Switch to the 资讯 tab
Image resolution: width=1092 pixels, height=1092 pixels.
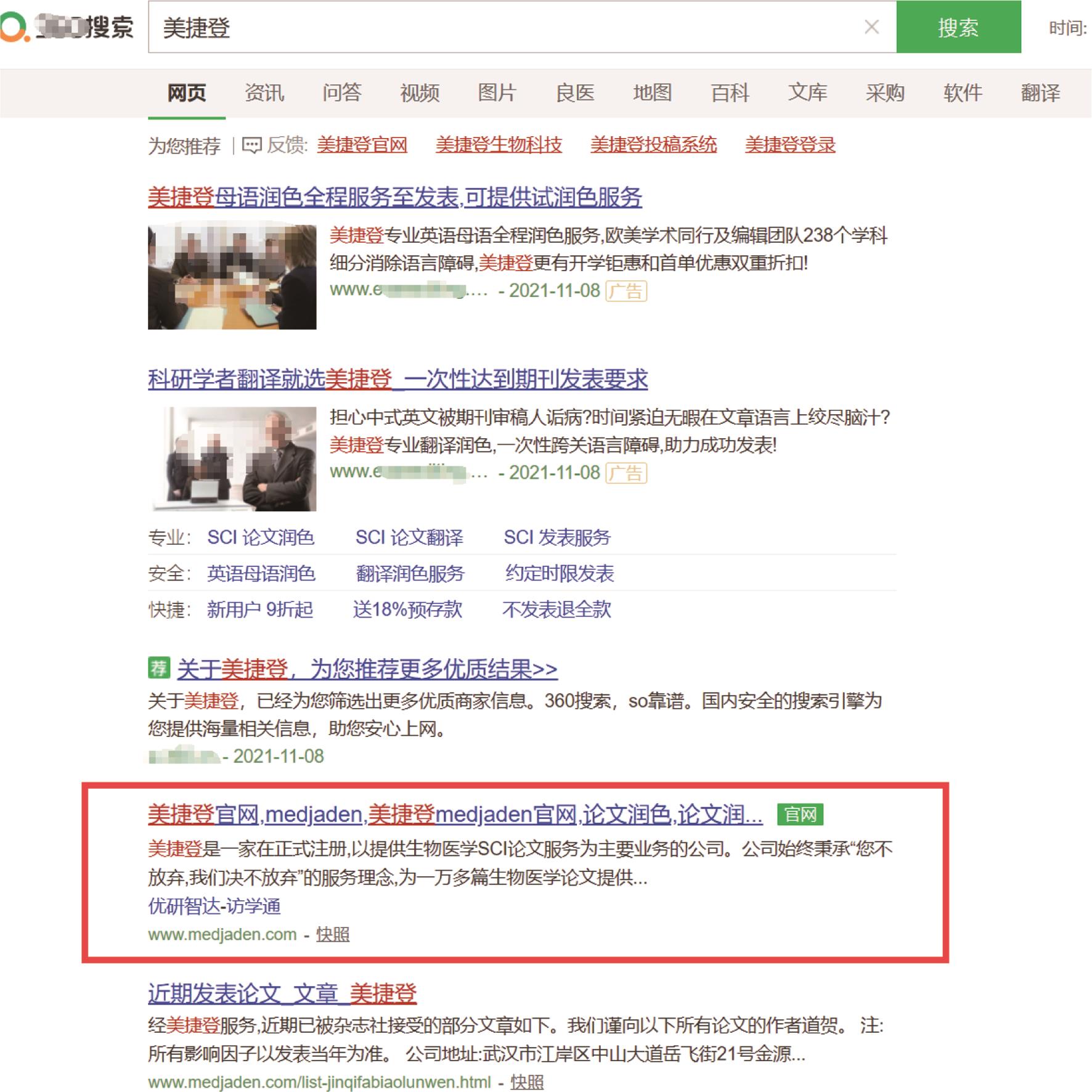pyautogui.click(x=264, y=92)
